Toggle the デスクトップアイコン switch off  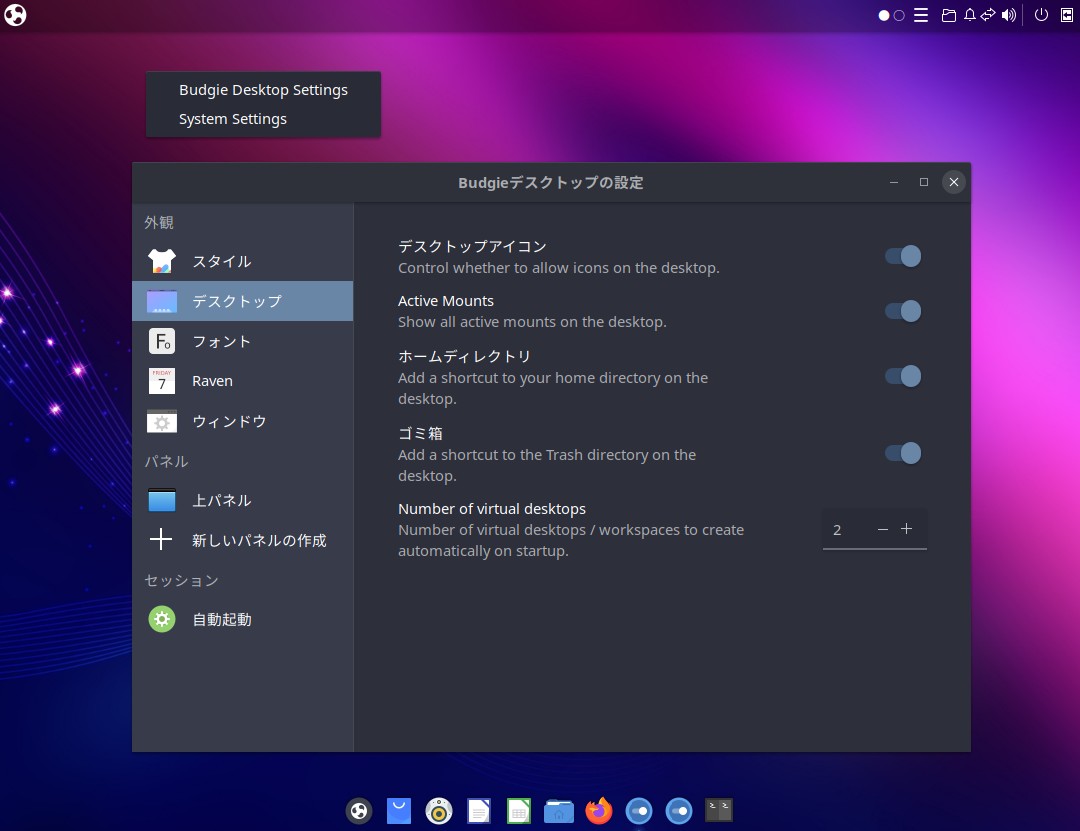[x=903, y=256]
